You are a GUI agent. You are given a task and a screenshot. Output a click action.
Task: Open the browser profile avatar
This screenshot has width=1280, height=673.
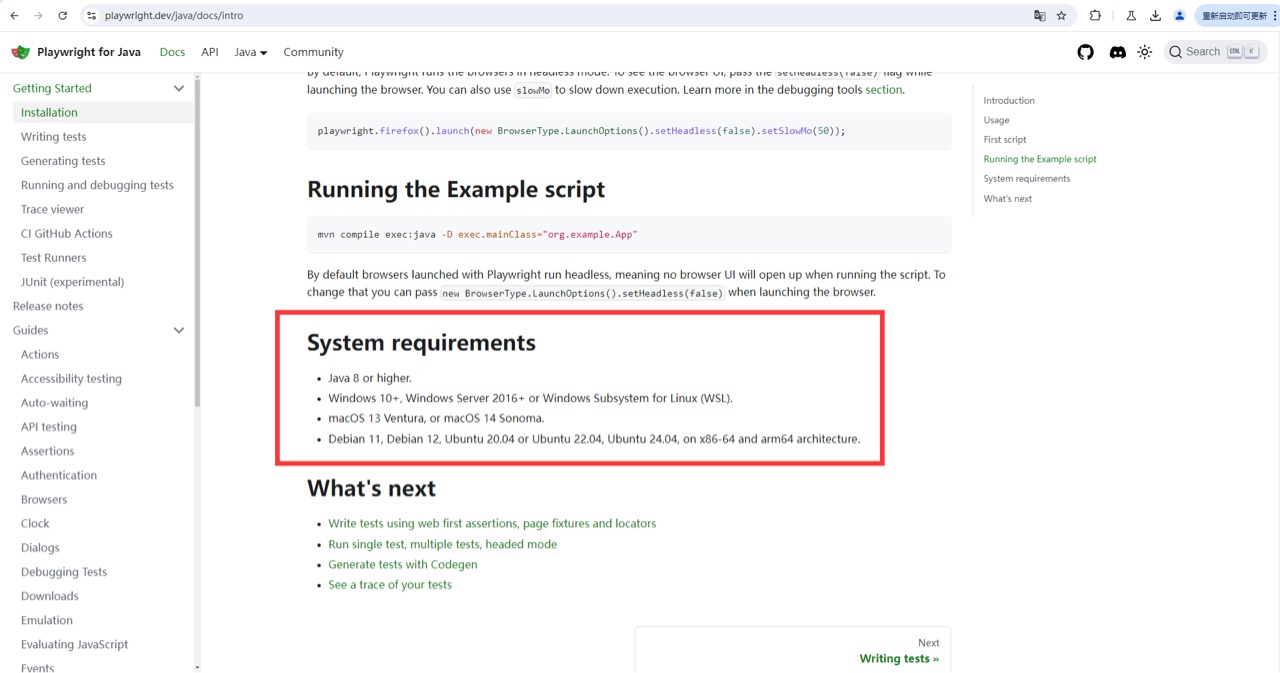pyautogui.click(x=1179, y=16)
